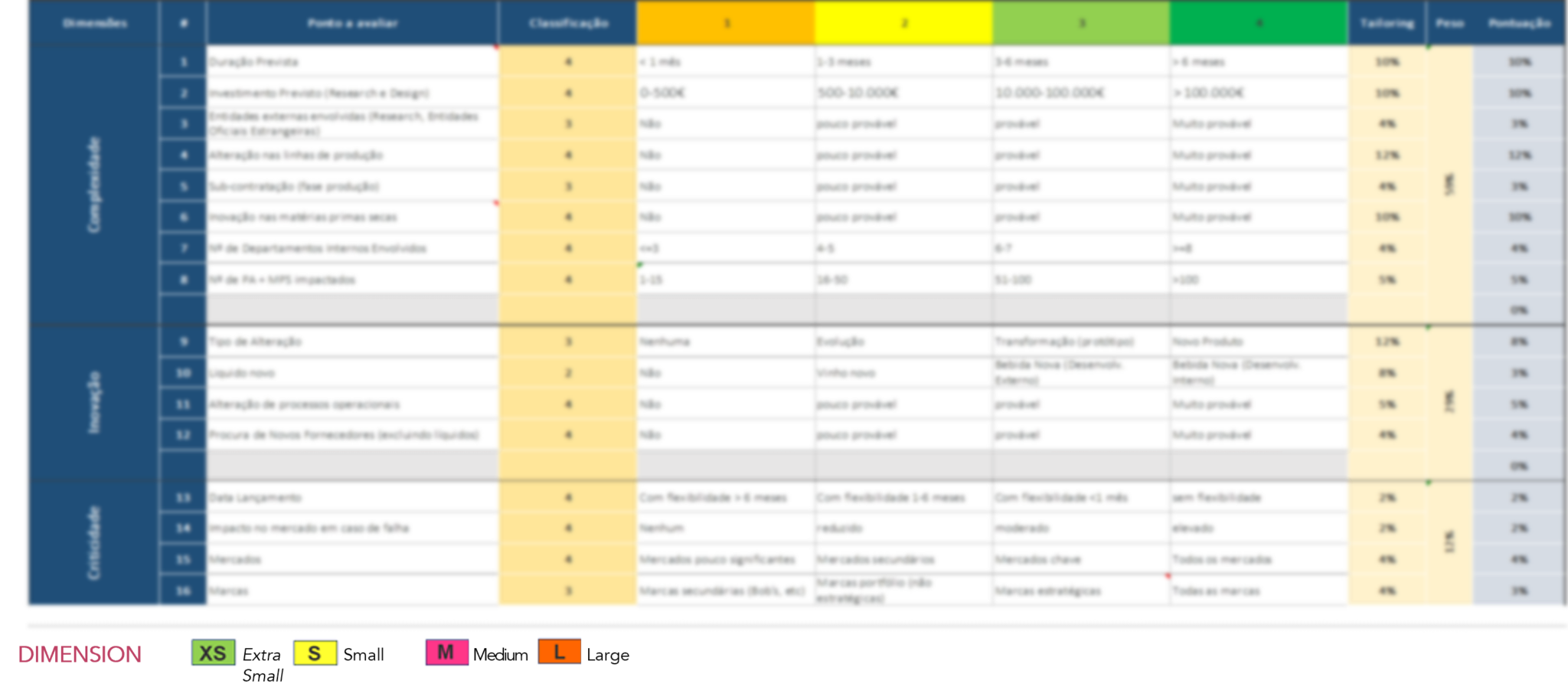Click the Tailoring column header
Image resolution: width=1568 pixels, height=697 pixels.
coord(1387,23)
